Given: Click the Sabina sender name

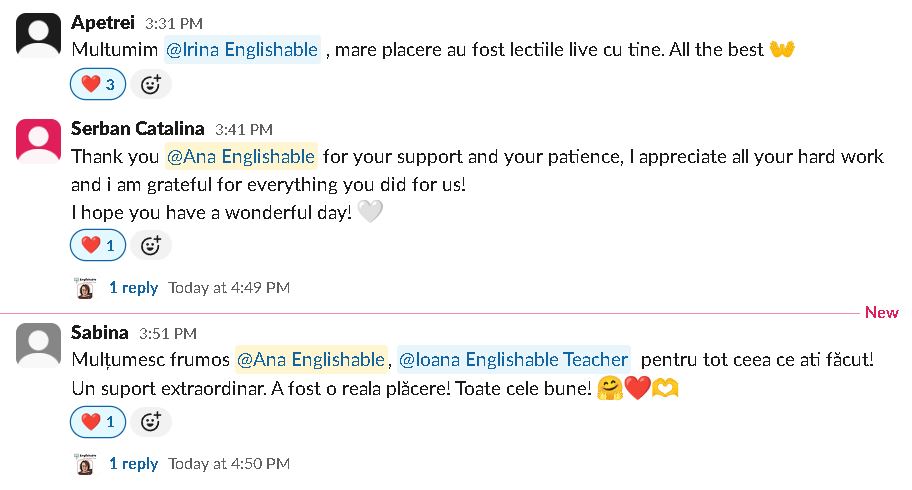Looking at the screenshot, I should (x=100, y=333).
